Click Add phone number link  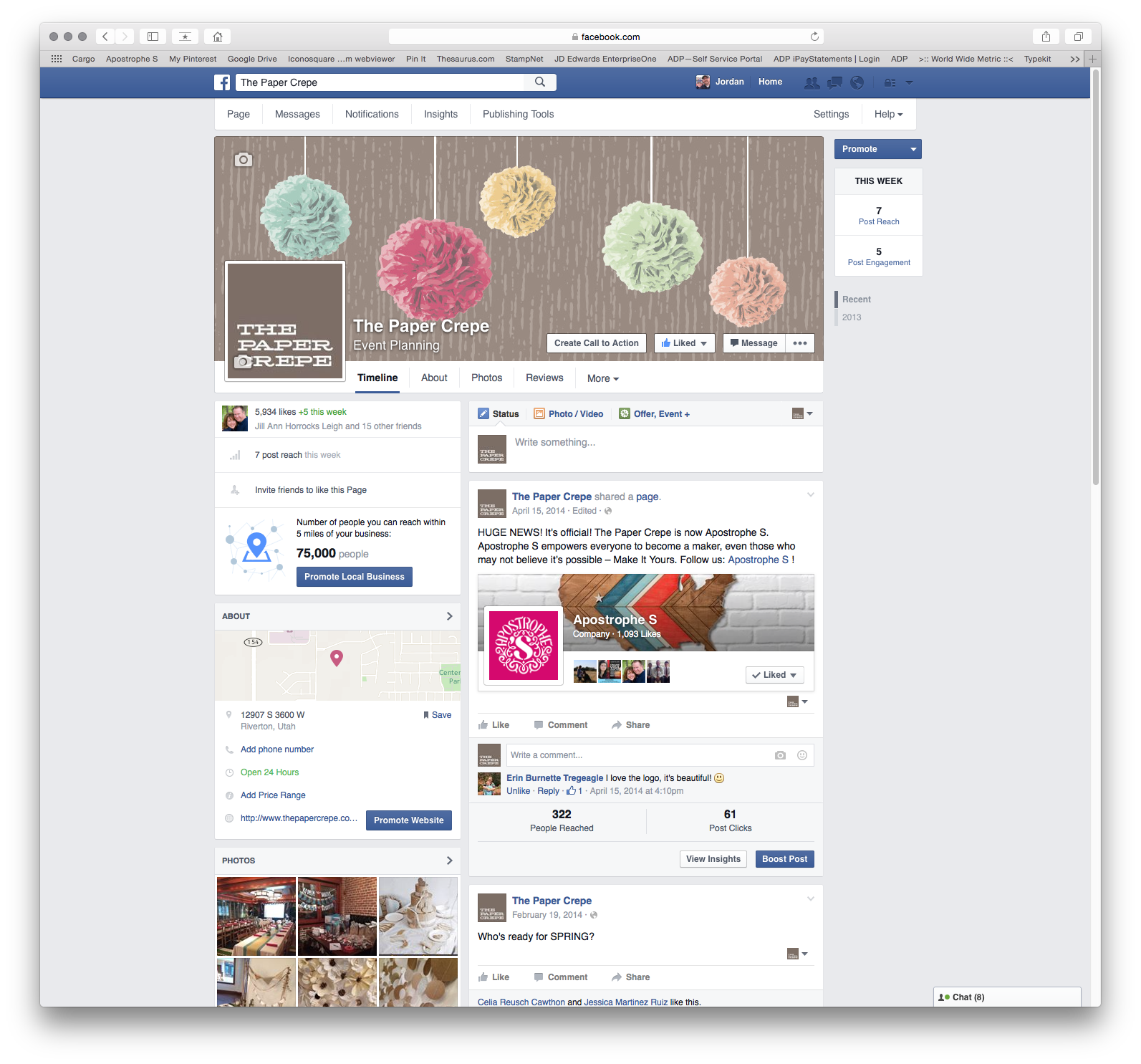(x=277, y=749)
